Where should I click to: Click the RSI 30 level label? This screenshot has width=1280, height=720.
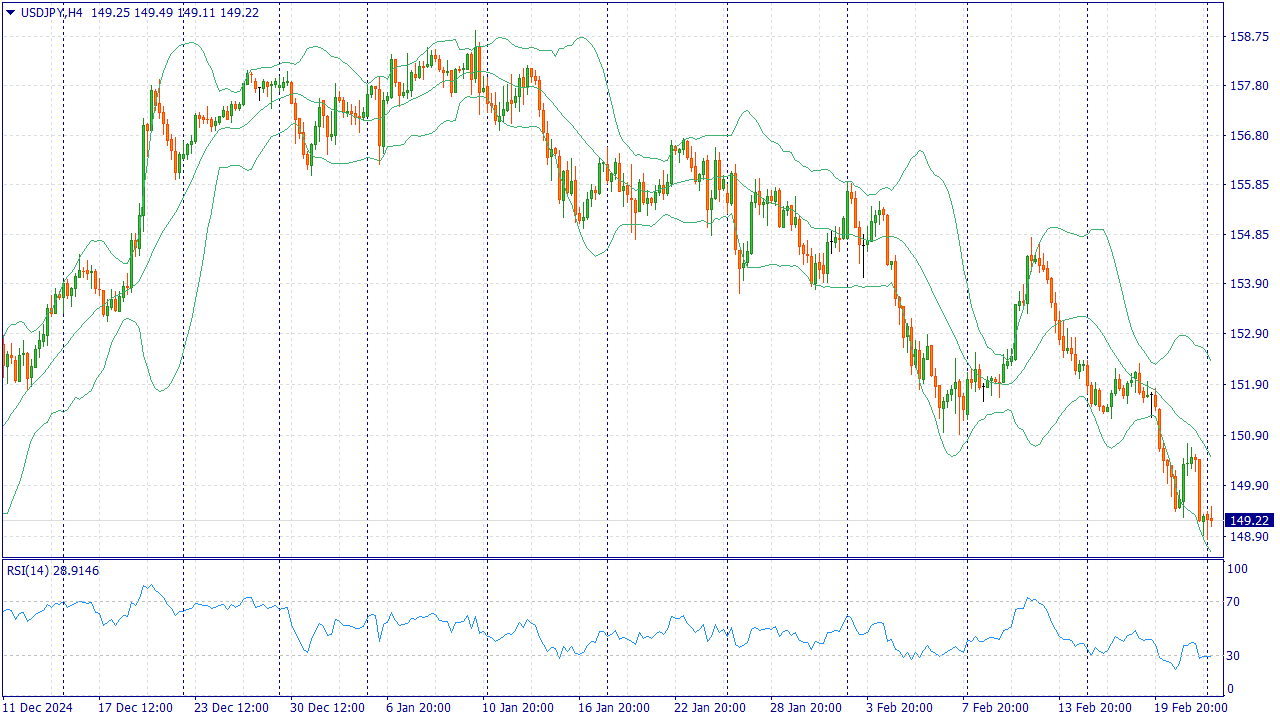[1234, 656]
